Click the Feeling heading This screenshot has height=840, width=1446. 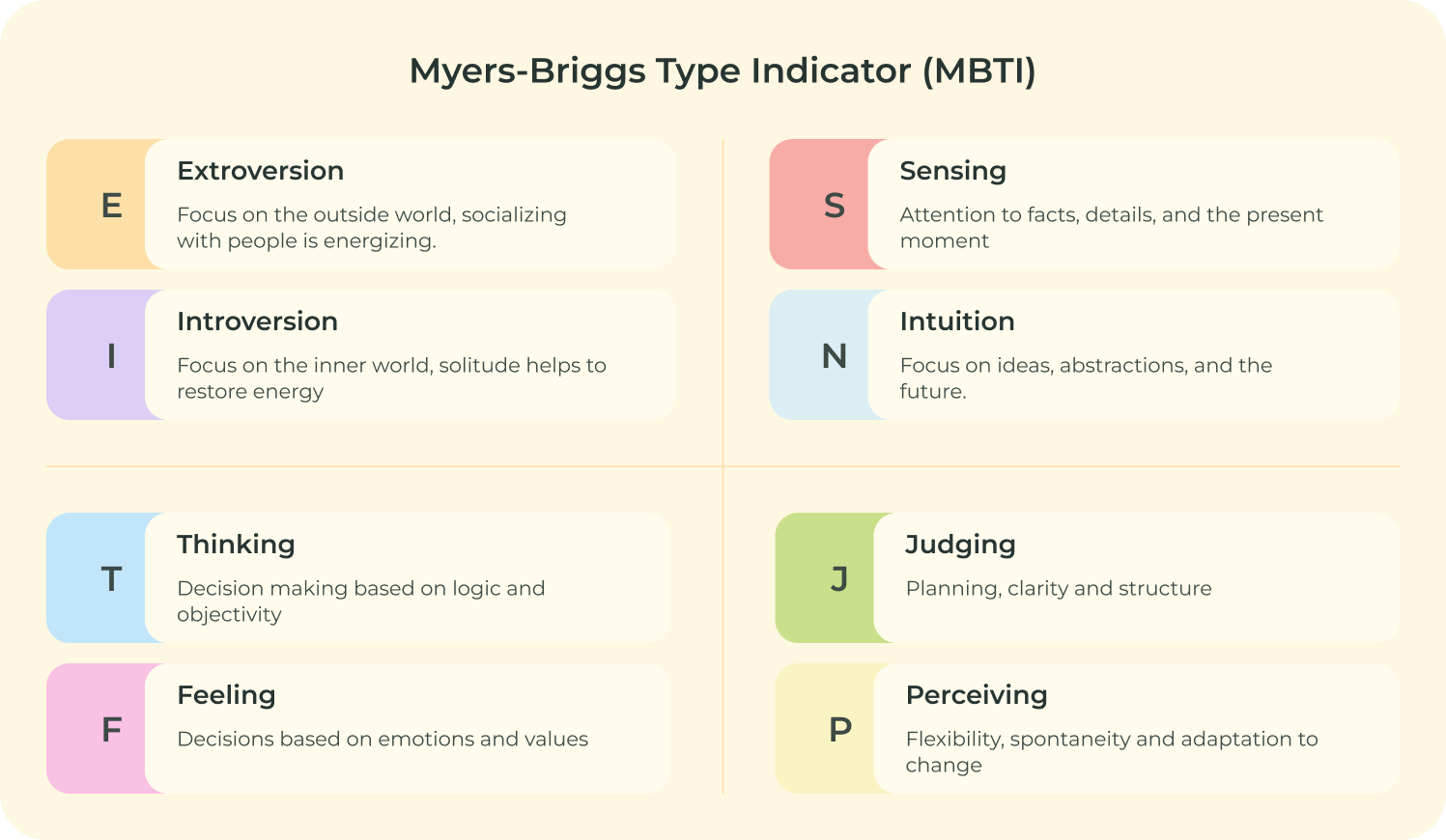point(227,696)
